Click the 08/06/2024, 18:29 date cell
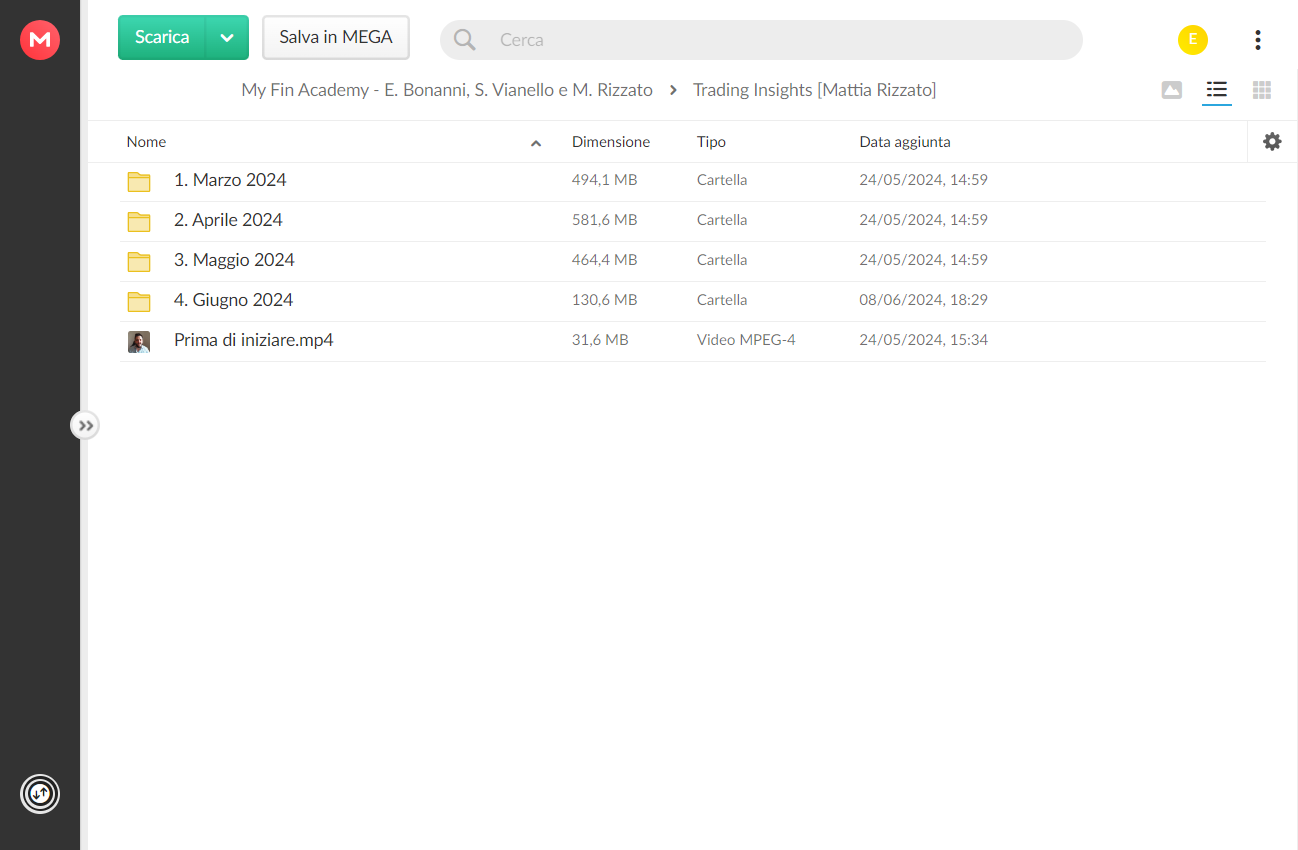Viewport: 1298px width, 850px height. (923, 300)
